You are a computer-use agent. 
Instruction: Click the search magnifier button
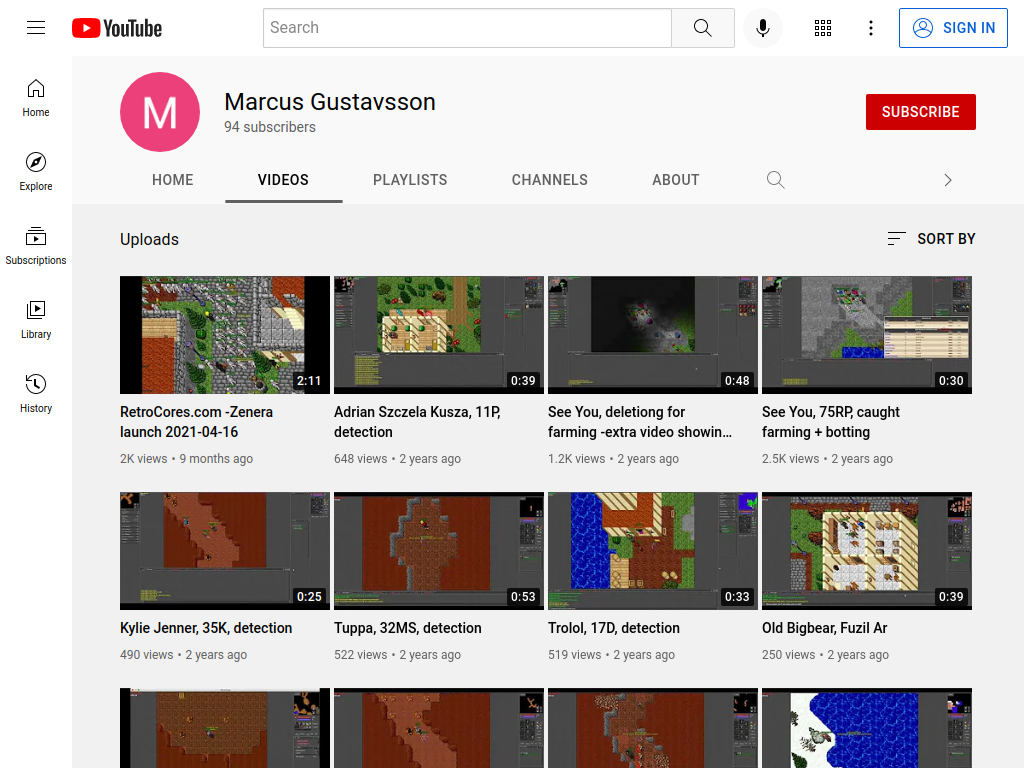[703, 28]
